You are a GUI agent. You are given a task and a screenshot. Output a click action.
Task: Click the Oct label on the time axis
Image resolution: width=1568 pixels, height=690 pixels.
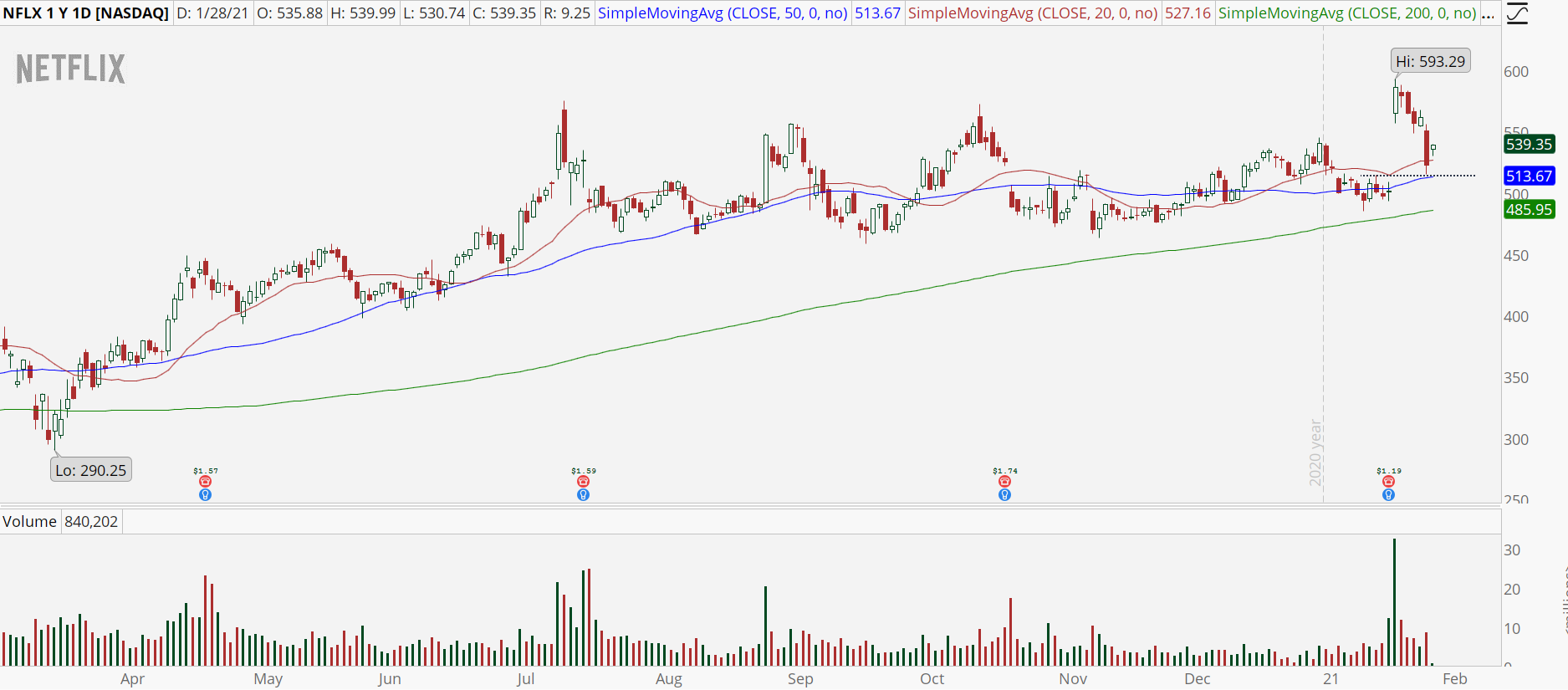(932, 679)
